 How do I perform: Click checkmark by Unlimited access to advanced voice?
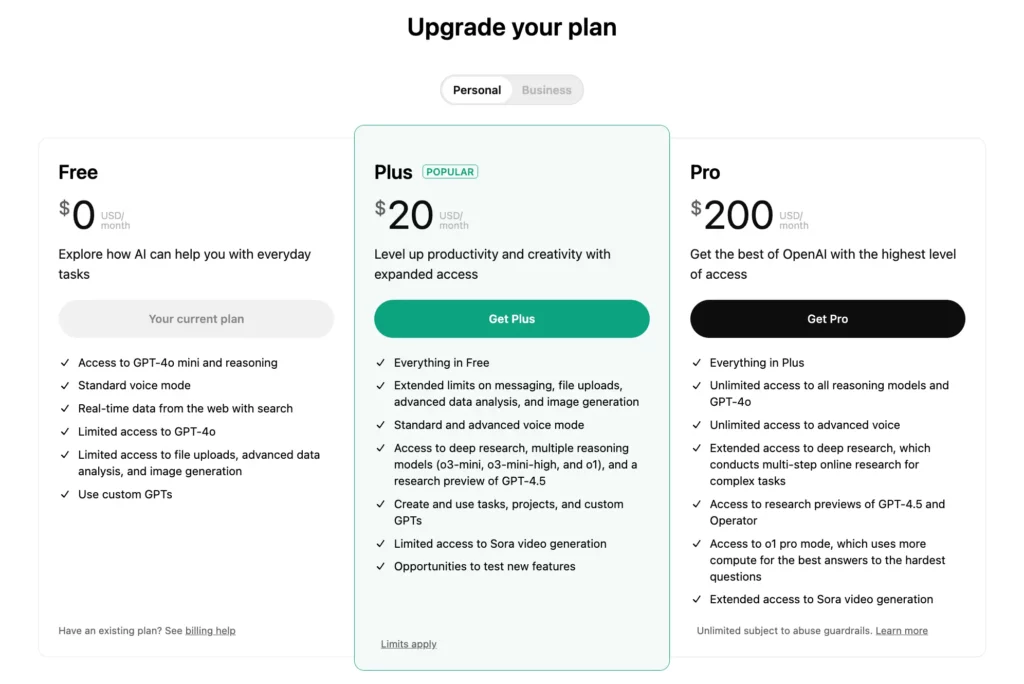(697, 425)
